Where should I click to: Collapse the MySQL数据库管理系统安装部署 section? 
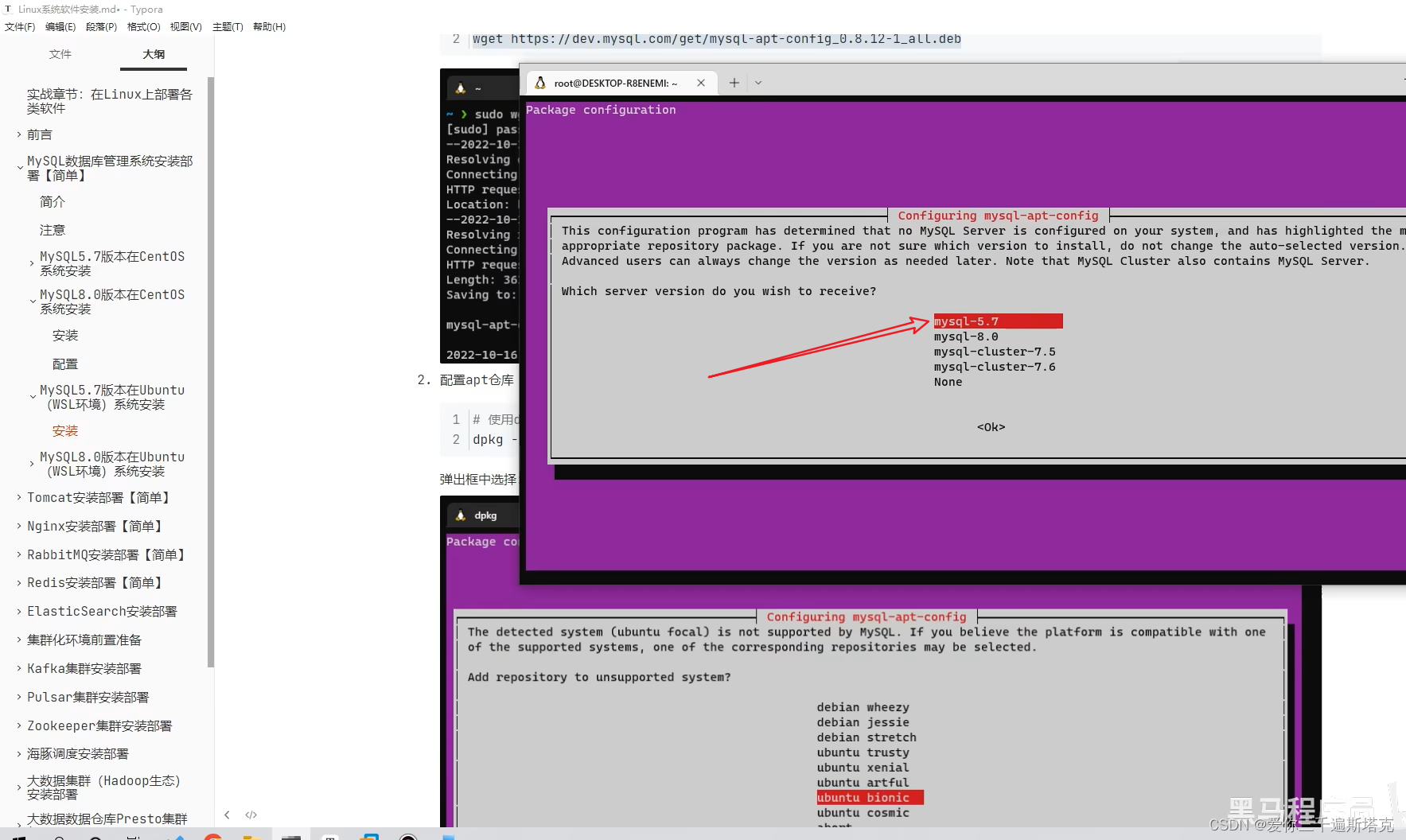[19, 167]
